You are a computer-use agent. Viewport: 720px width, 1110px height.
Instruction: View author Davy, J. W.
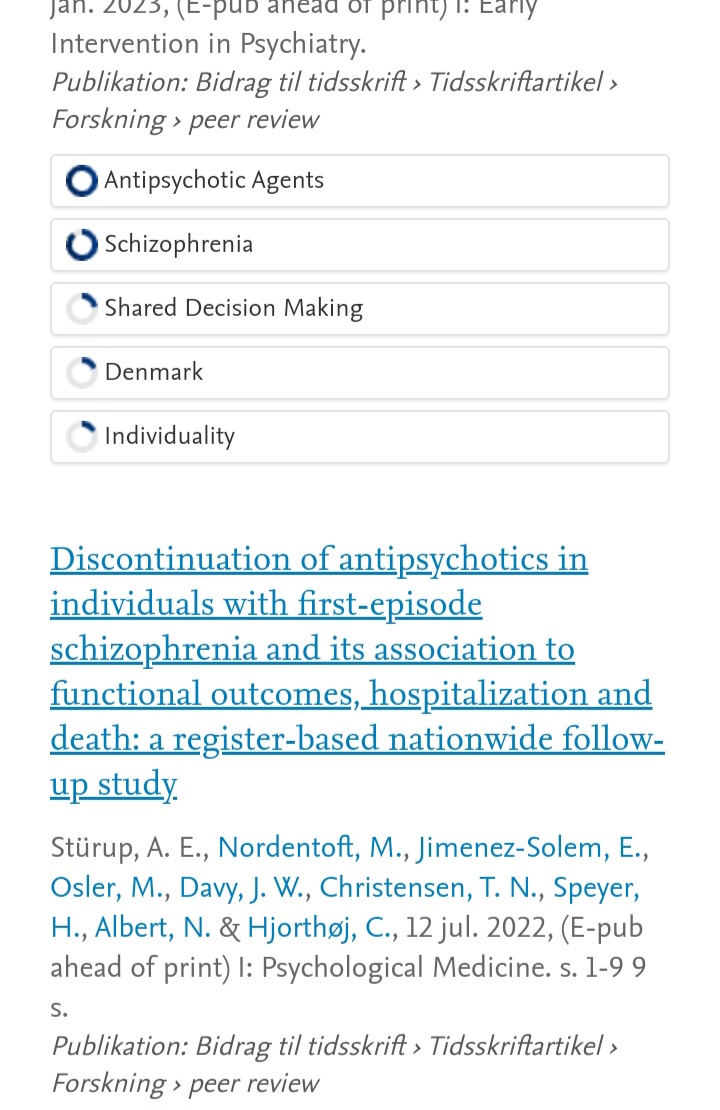pos(241,887)
